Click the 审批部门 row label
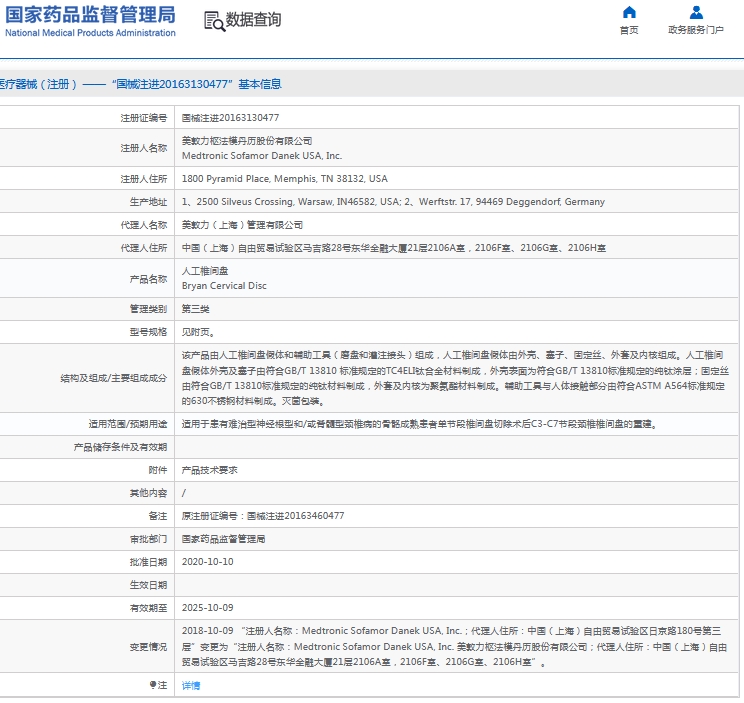 [149, 539]
